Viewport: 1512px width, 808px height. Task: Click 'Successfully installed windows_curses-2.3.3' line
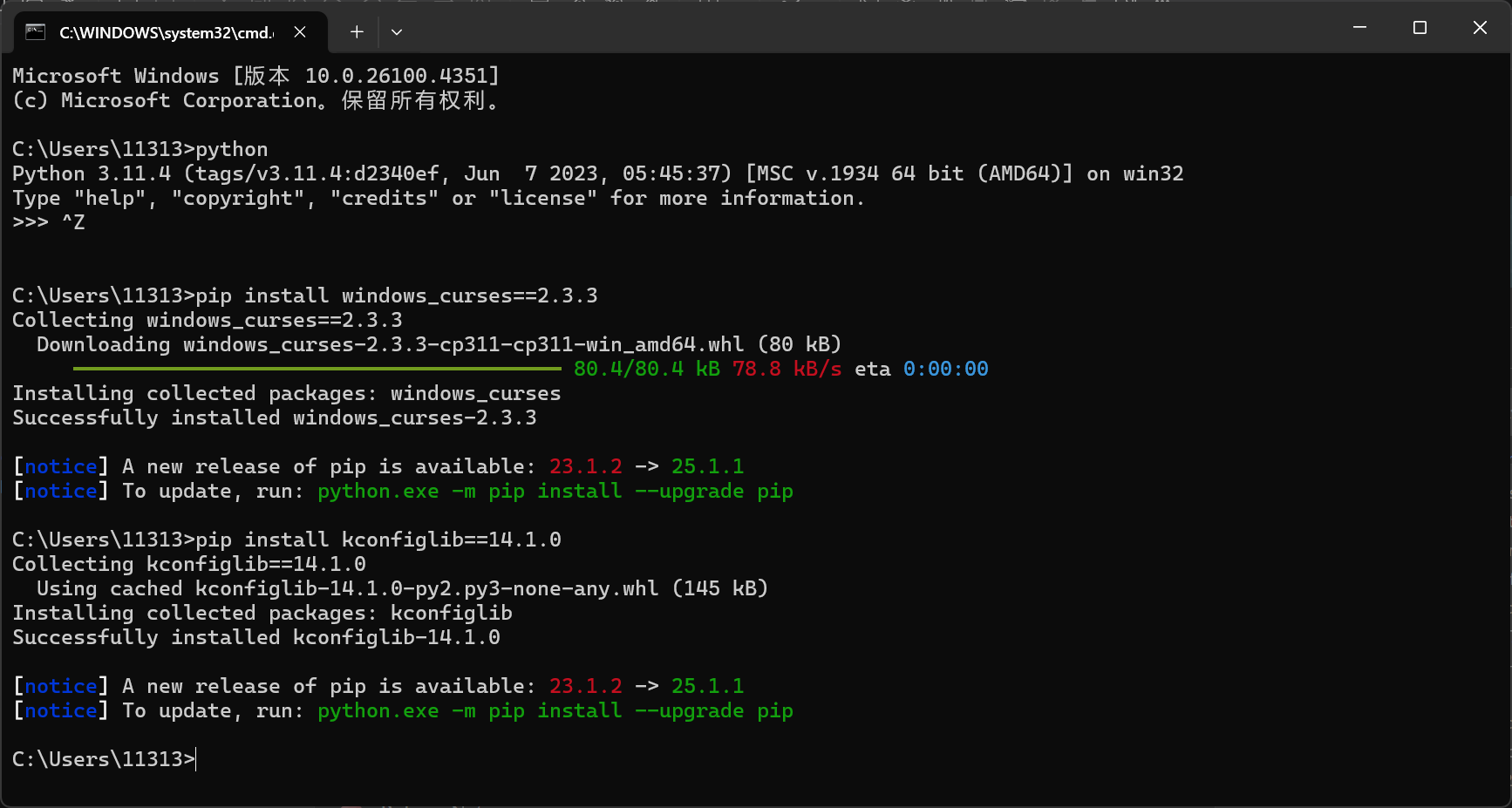[x=275, y=418]
